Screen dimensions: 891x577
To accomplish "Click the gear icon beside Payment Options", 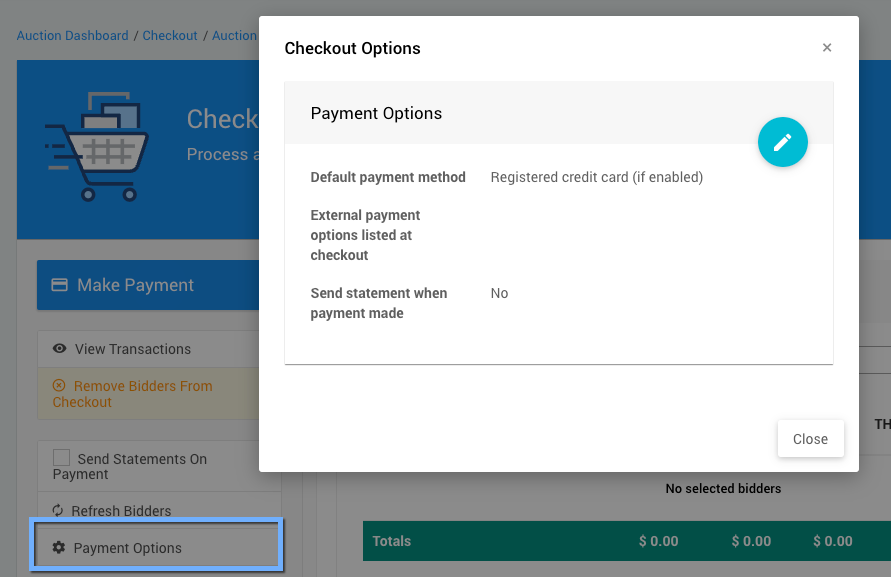I will [x=58, y=548].
